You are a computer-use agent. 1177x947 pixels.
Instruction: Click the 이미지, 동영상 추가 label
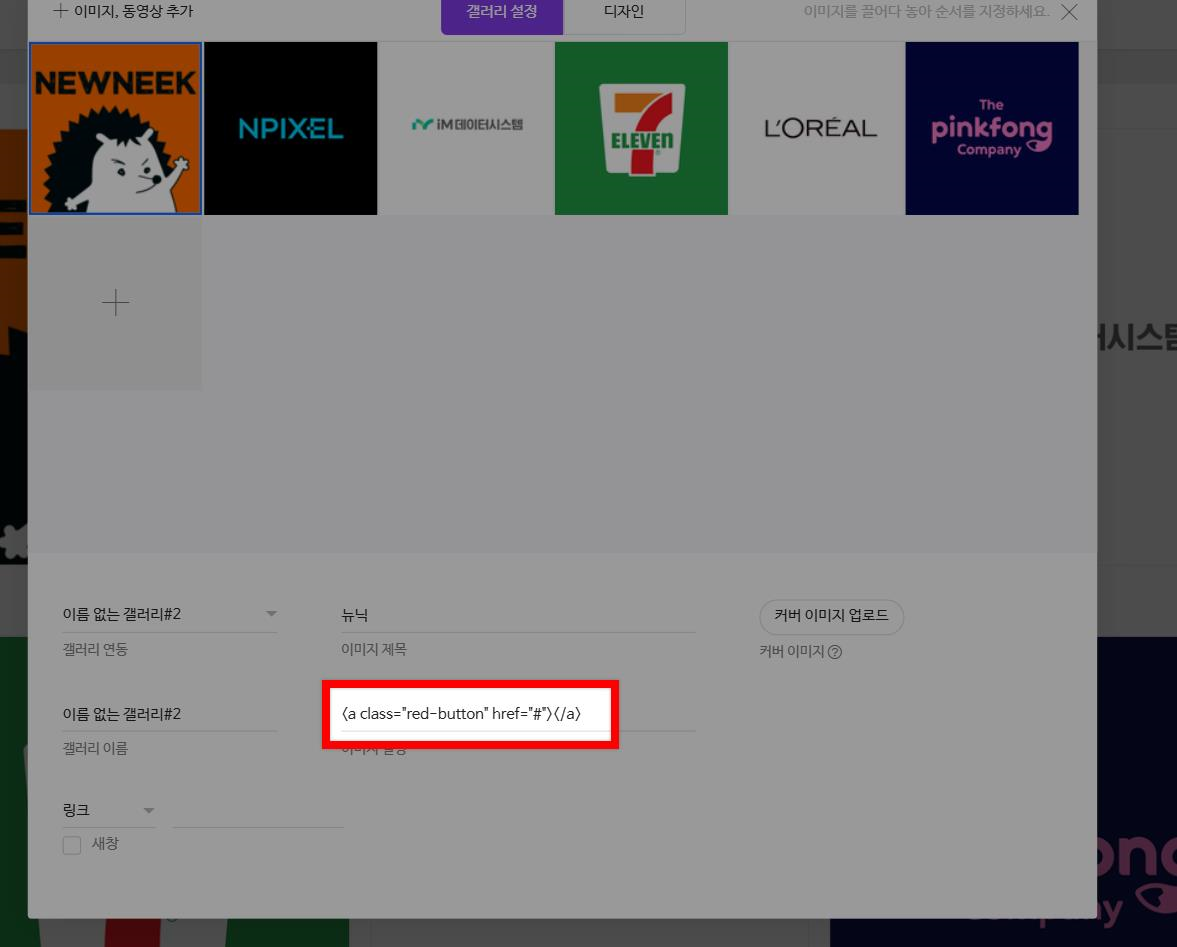(134, 11)
